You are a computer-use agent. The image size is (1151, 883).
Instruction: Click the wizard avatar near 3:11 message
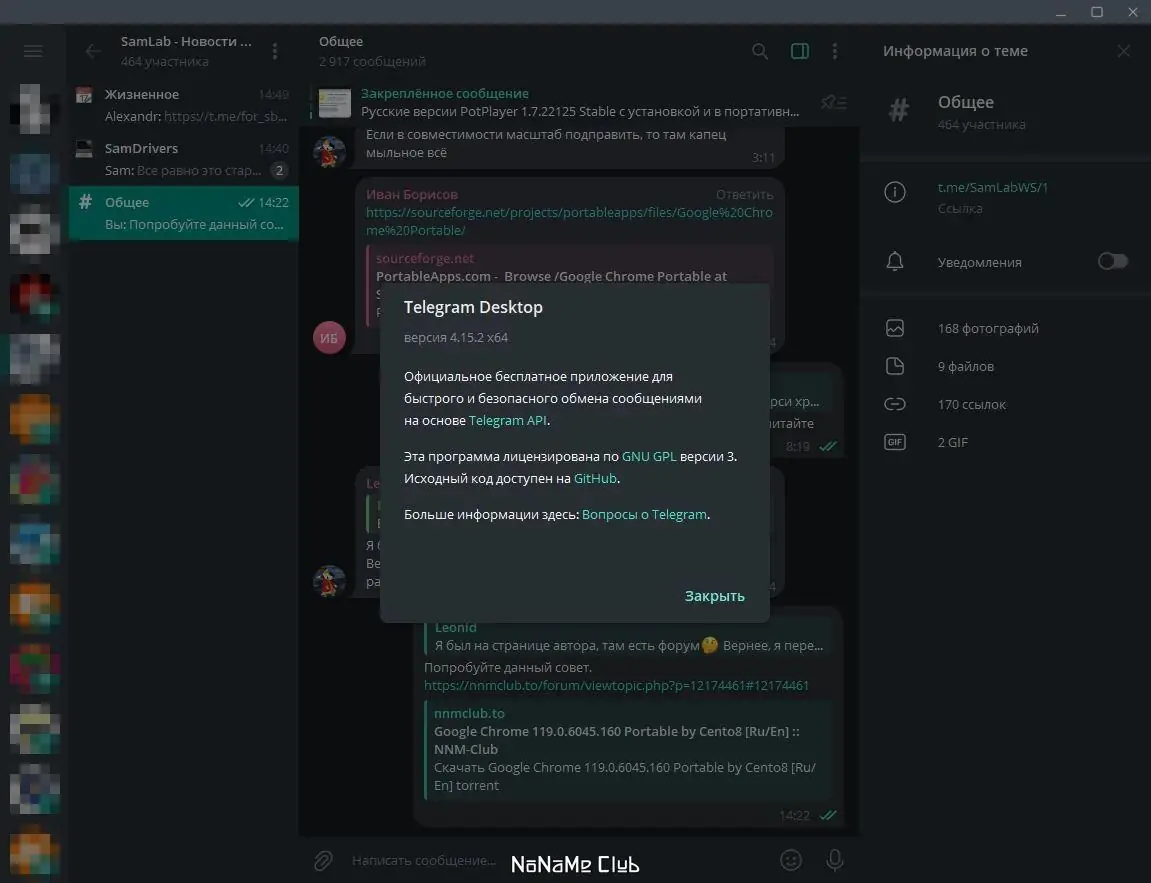329,152
